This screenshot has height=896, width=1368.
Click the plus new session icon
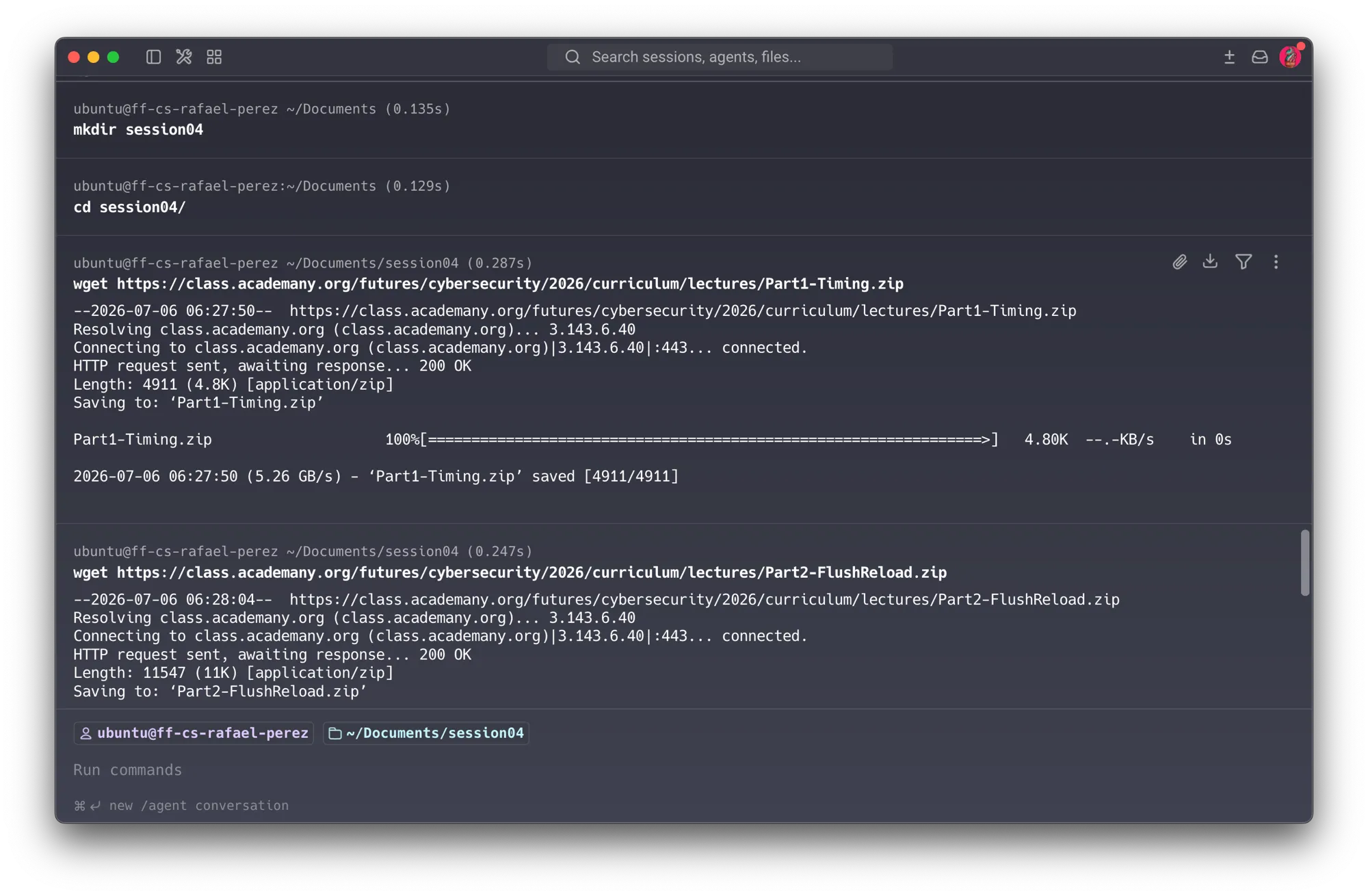click(x=1229, y=57)
